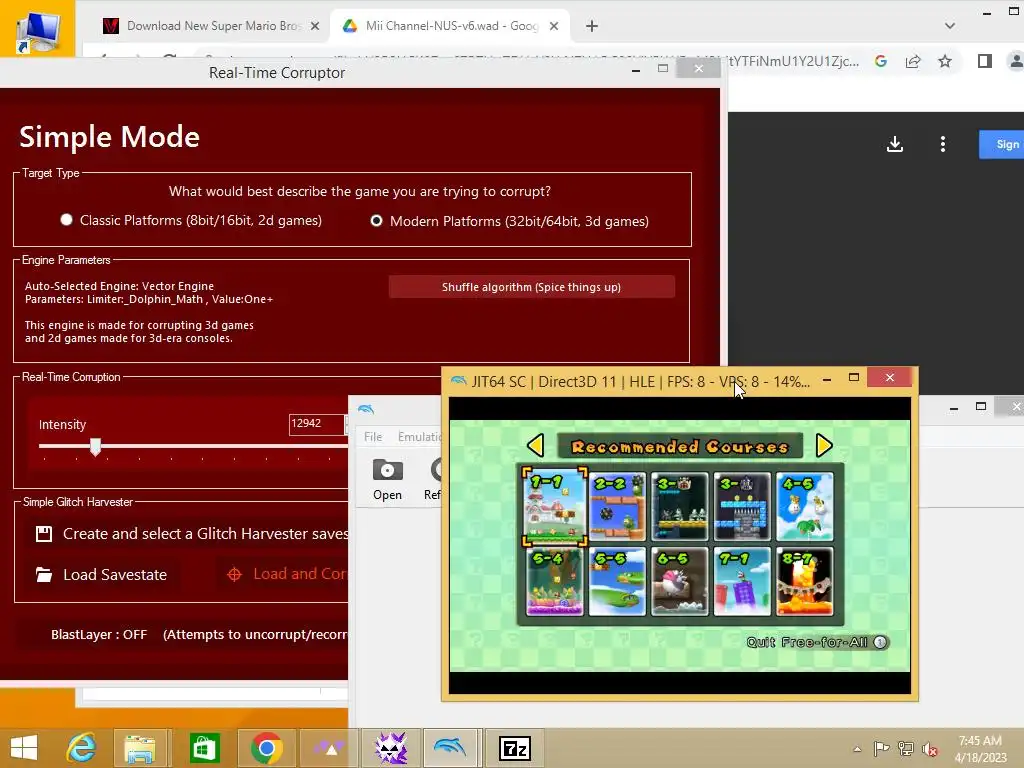Click the Real-Time Corruptor taskbar icon
The image size is (1024, 768).
tap(391, 748)
